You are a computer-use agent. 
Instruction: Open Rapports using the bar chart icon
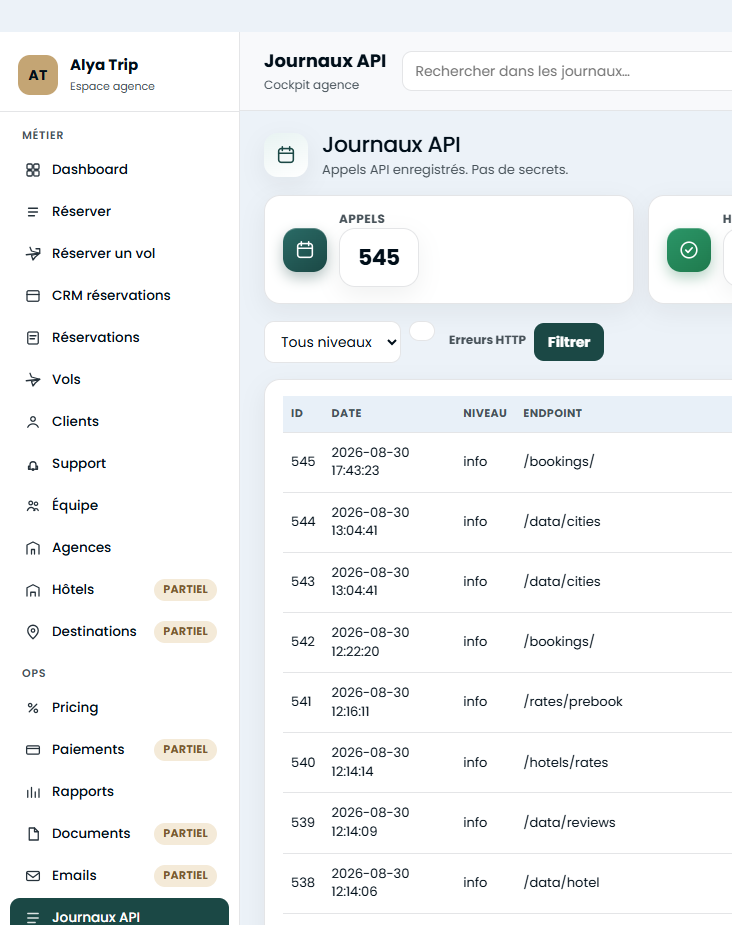click(33, 792)
